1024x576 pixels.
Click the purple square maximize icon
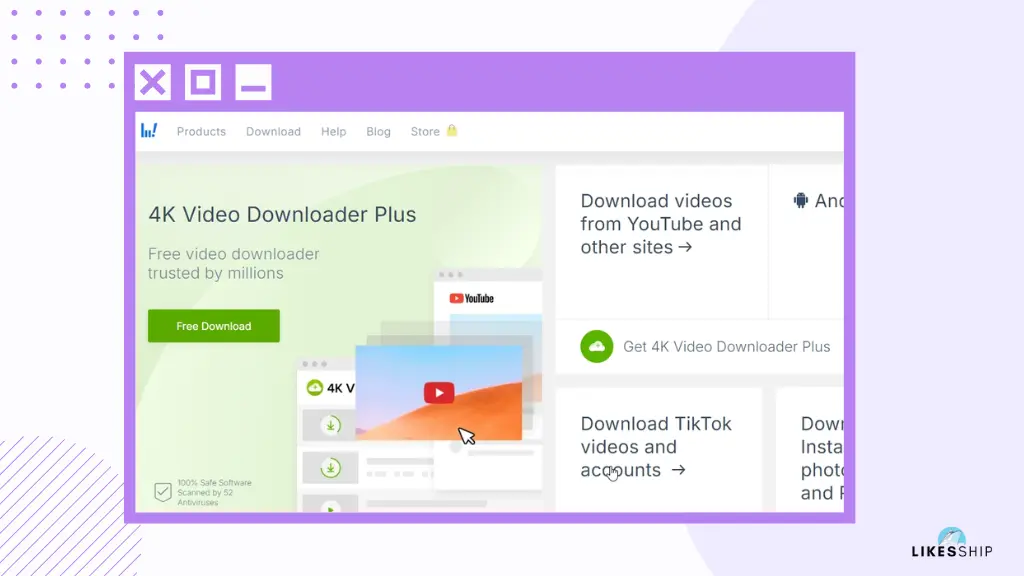[x=203, y=82]
